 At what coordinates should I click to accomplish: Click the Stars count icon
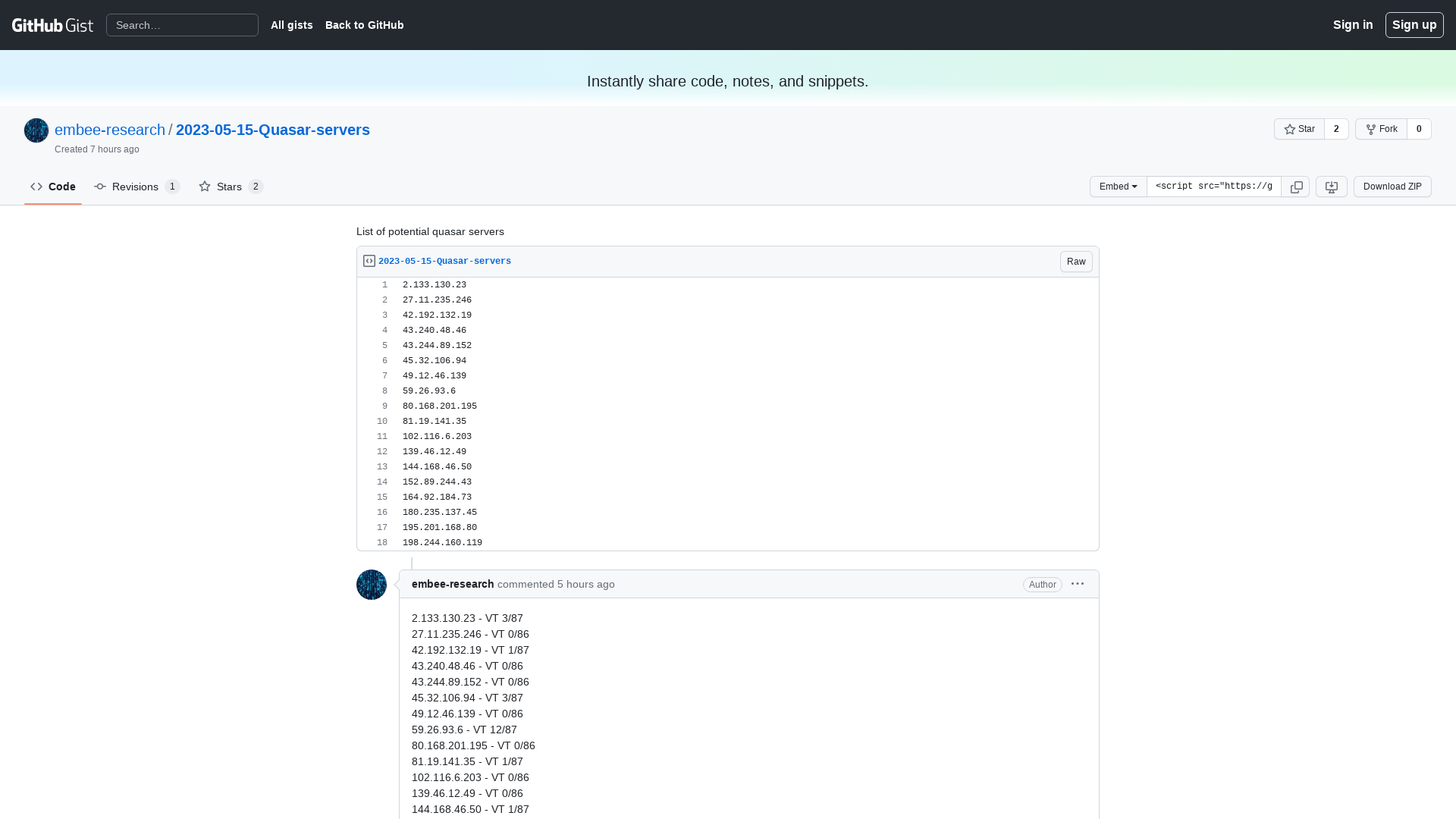pyautogui.click(x=255, y=186)
